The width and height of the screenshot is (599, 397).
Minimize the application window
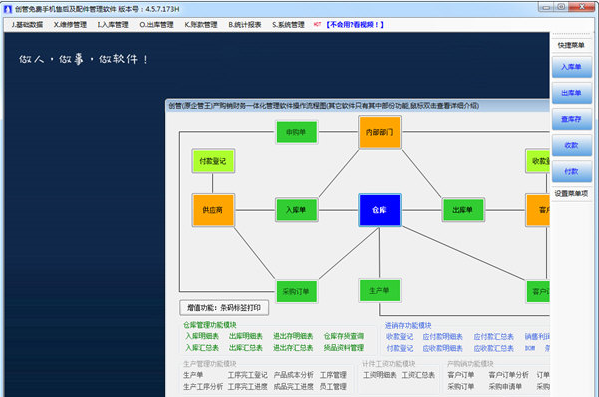coord(546,7)
